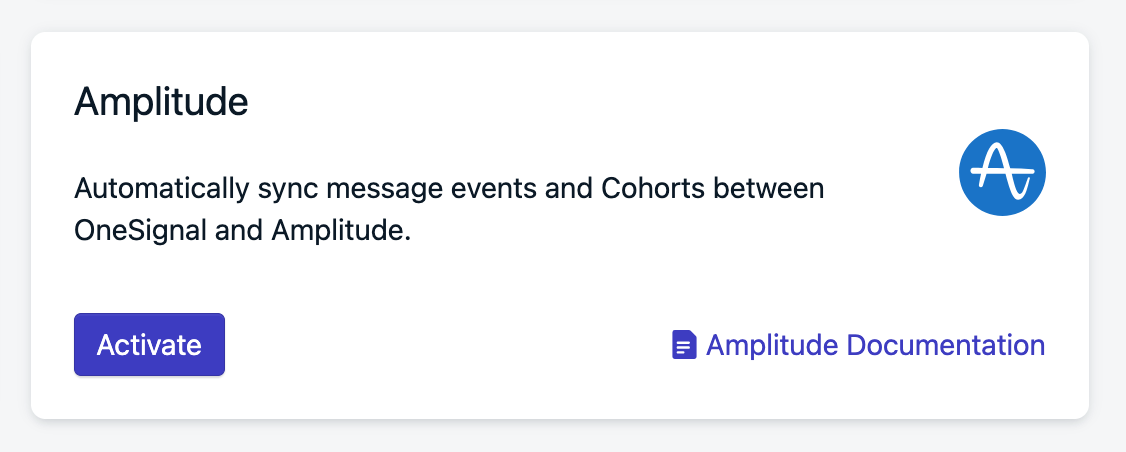The width and height of the screenshot is (1126, 452).
Task: Click the integration description text
Action: coord(449,210)
